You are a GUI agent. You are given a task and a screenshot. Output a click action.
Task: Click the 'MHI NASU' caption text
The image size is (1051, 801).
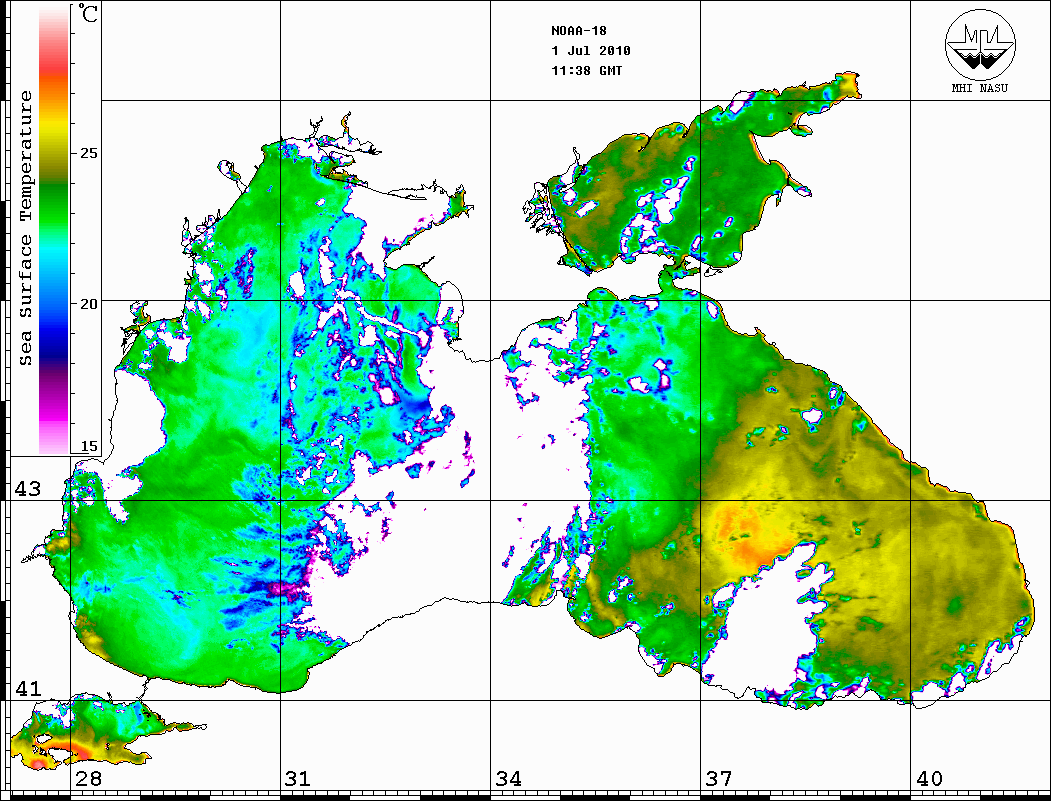tap(980, 88)
